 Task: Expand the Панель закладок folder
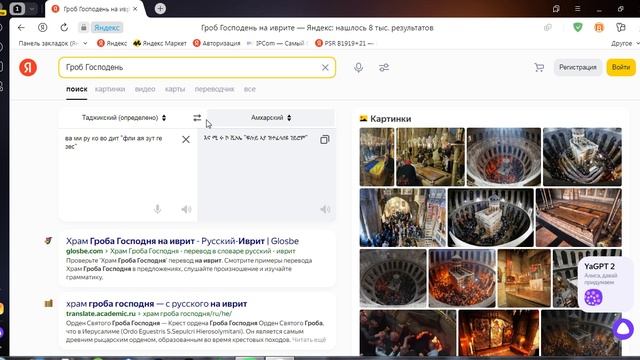click(53, 43)
